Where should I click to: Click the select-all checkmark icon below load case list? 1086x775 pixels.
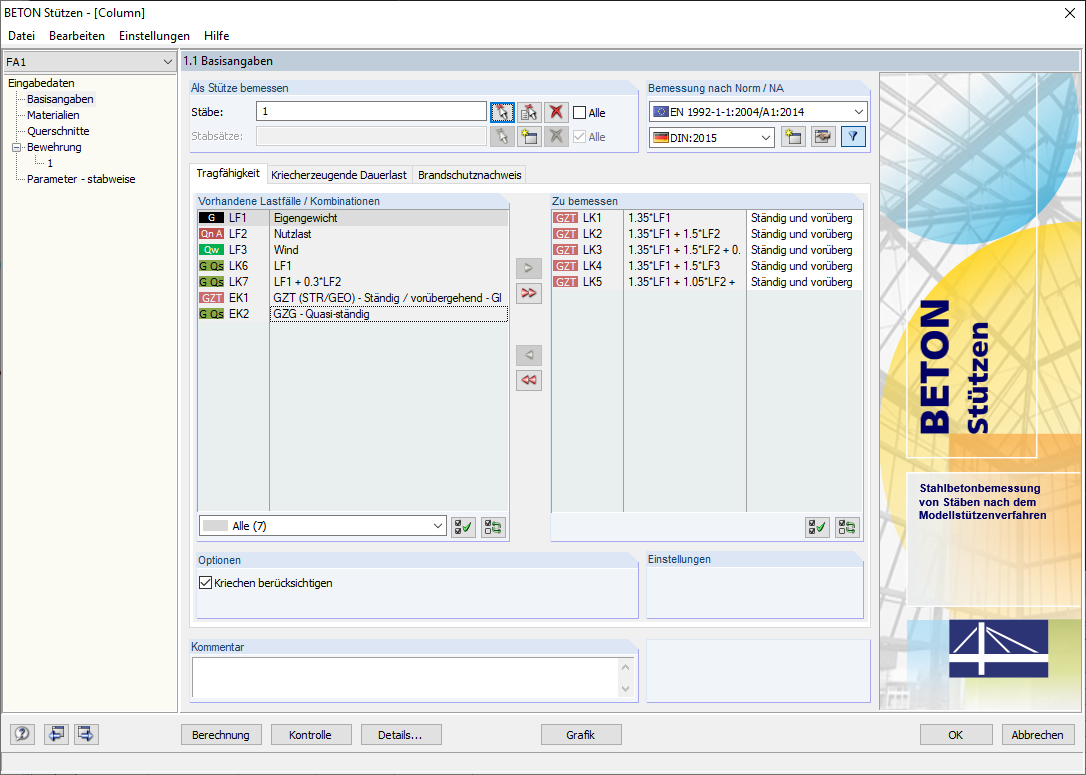click(x=463, y=526)
